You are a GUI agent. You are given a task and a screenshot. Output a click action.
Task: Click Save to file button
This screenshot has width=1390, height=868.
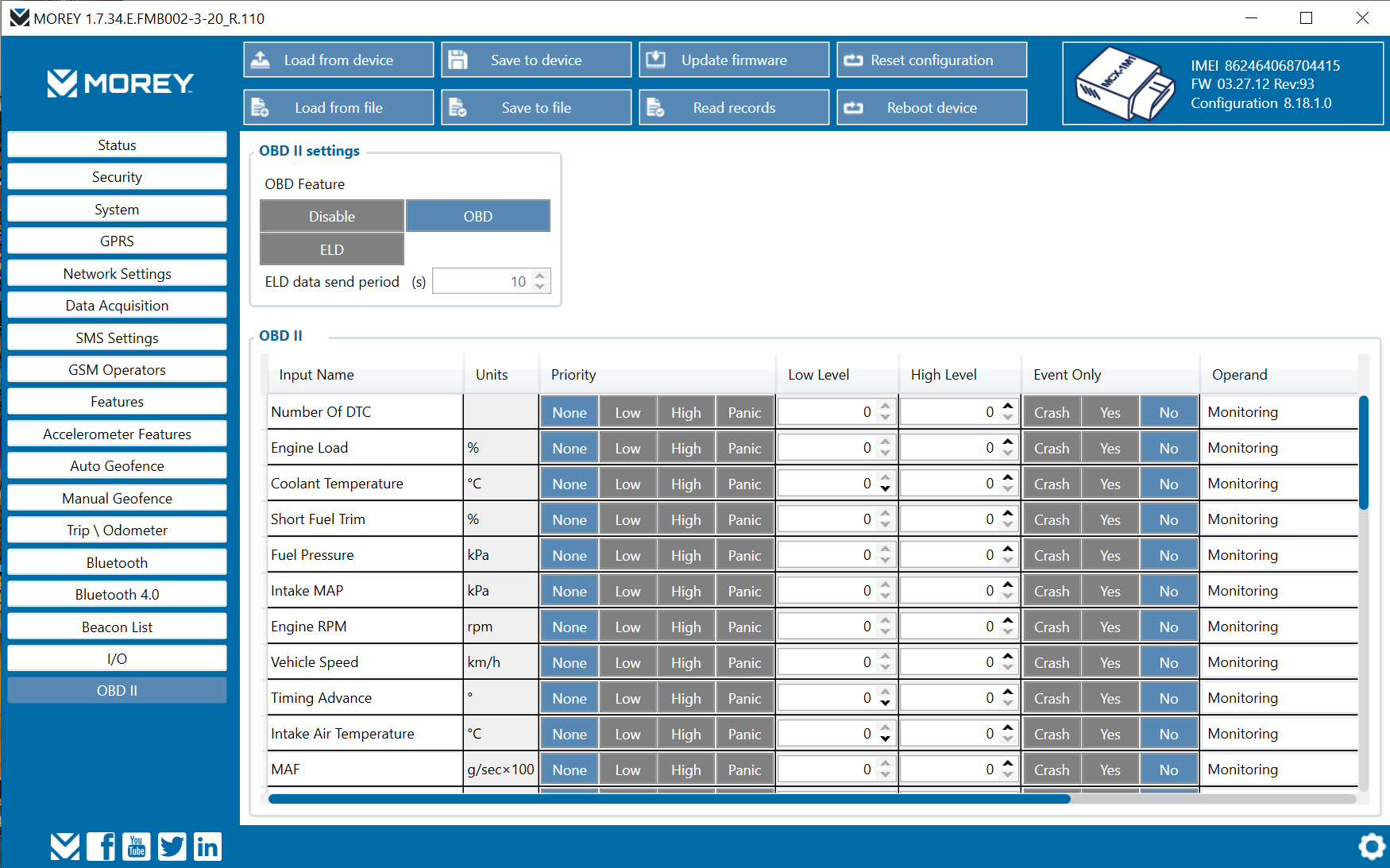click(x=536, y=107)
